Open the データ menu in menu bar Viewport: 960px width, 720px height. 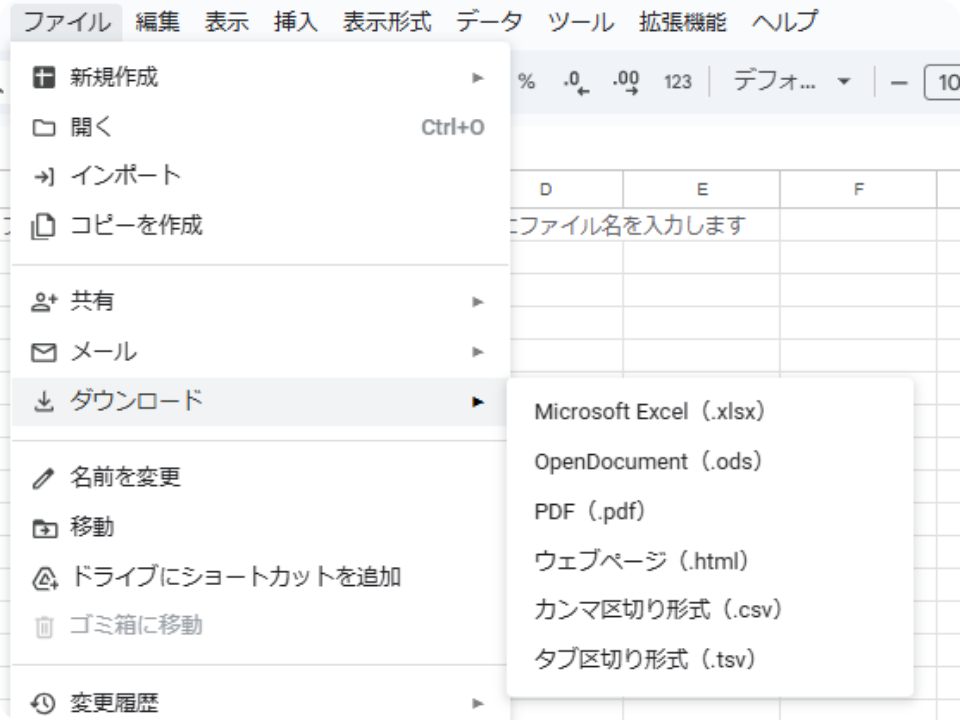(x=489, y=21)
